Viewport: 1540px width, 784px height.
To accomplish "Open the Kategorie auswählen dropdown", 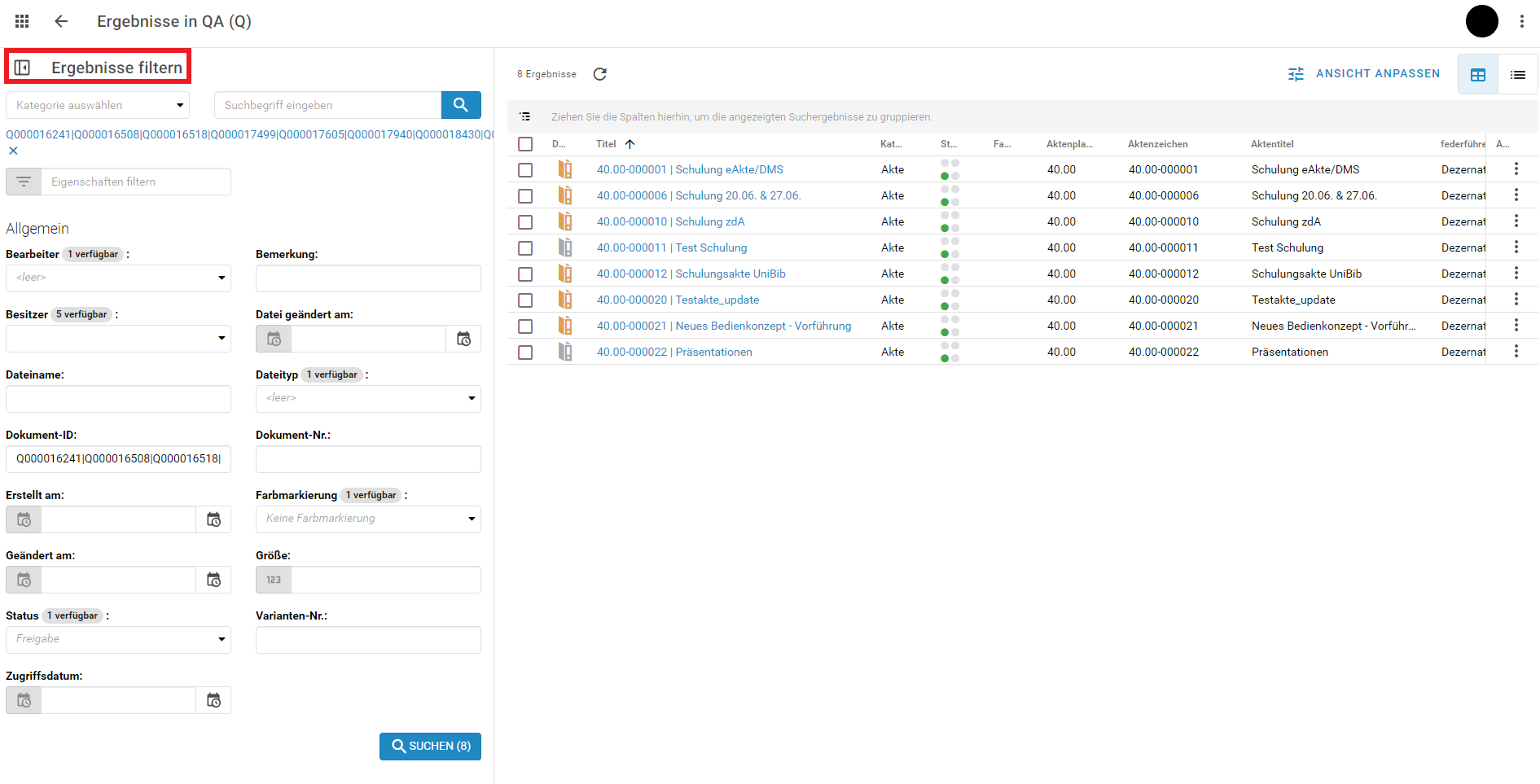I will coord(98,105).
